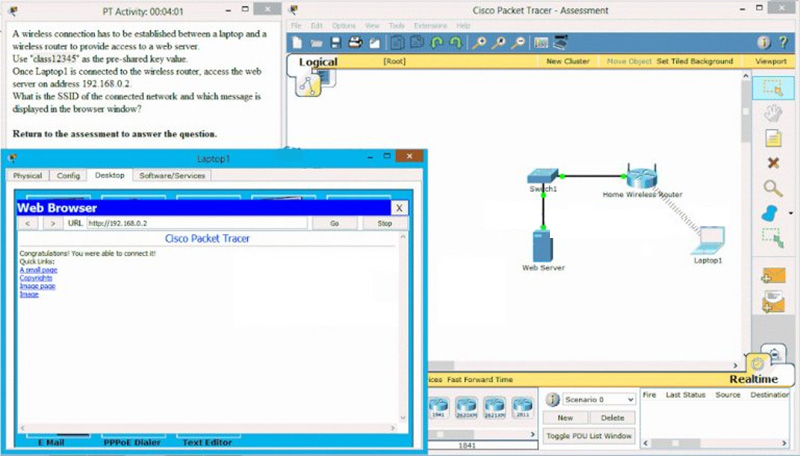This screenshot has height=456, width=800.
Task: Choose the Add Complex PDU envelope
Action: pyautogui.click(x=773, y=301)
